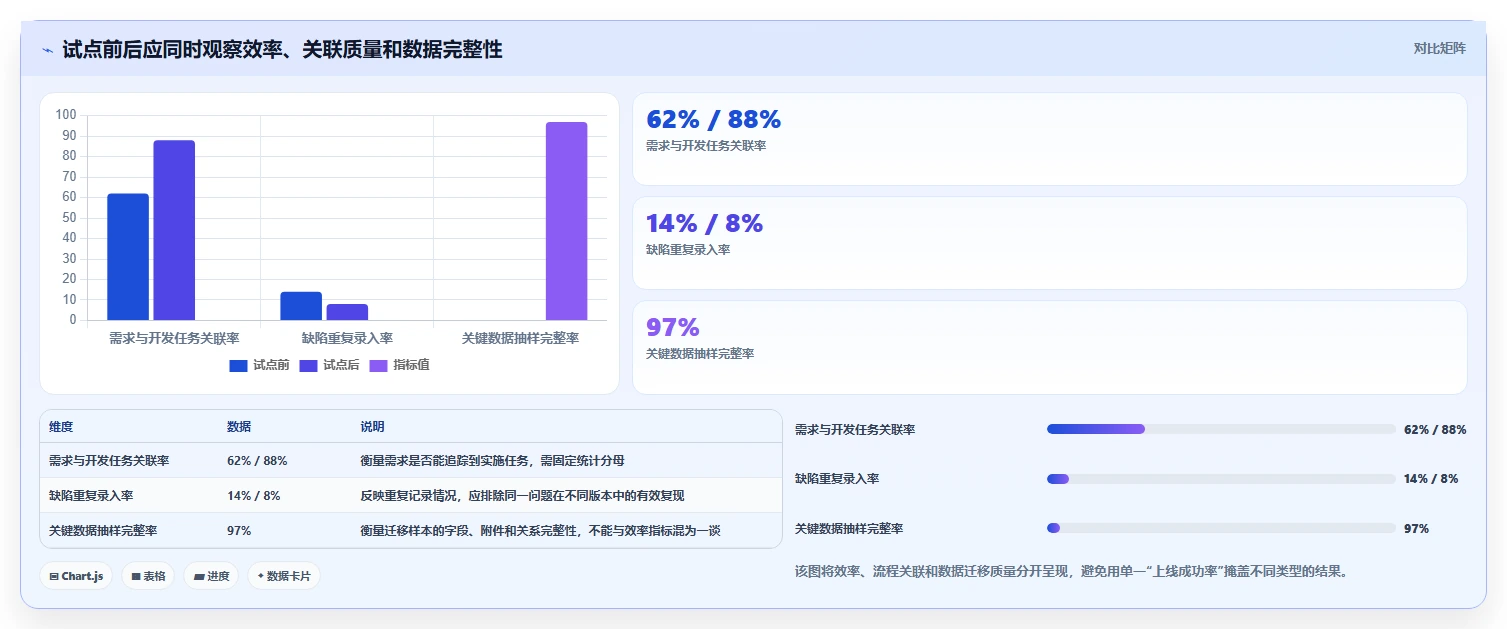Click the 数据卡片 tag chip
This screenshot has height=629, width=1507.
[284, 576]
